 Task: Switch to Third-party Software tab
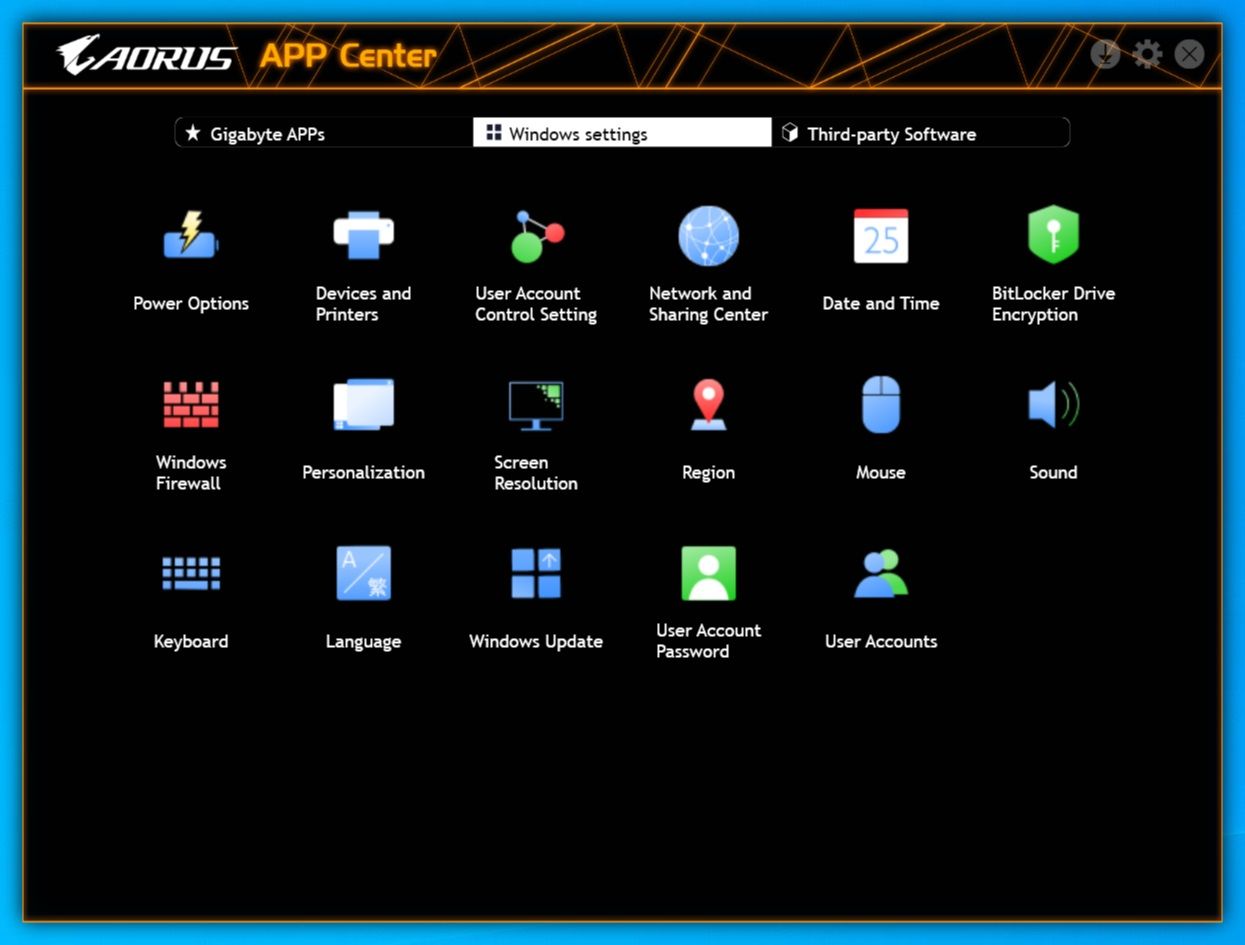[921, 133]
